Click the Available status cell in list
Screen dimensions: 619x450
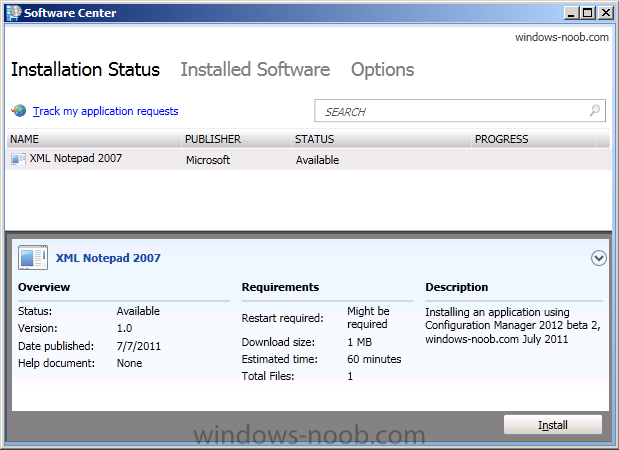pos(317,160)
